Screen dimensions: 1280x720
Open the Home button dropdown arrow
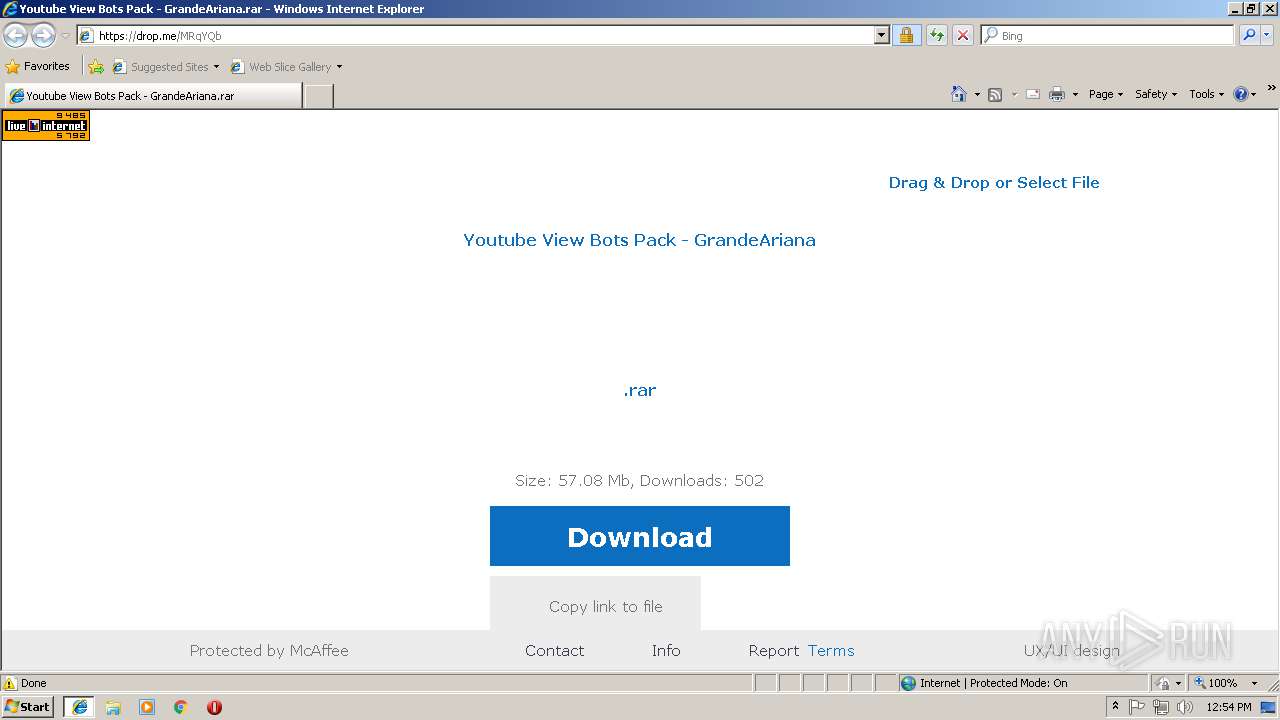click(977, 94)
